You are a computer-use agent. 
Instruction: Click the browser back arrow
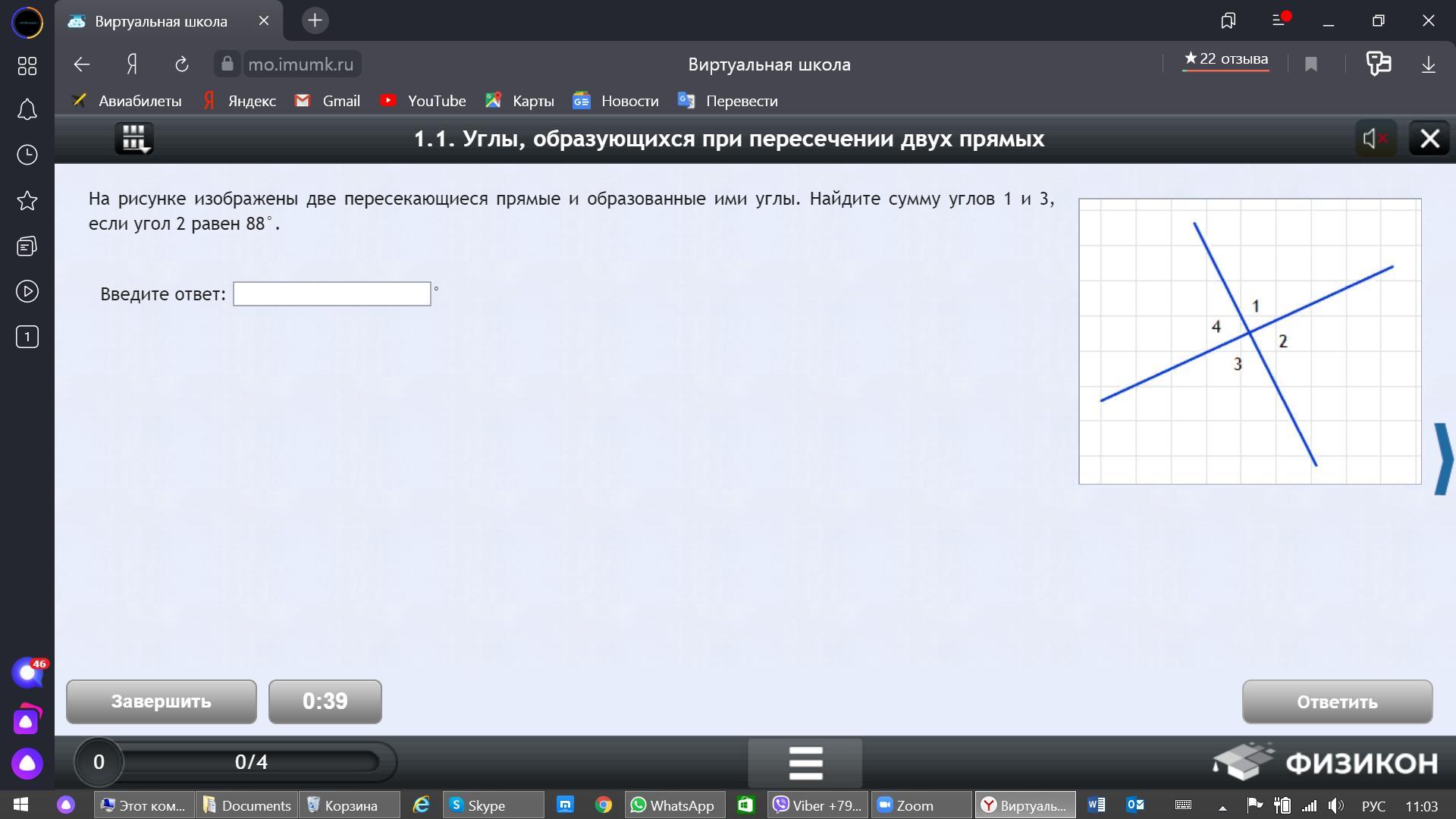point(82,64)
